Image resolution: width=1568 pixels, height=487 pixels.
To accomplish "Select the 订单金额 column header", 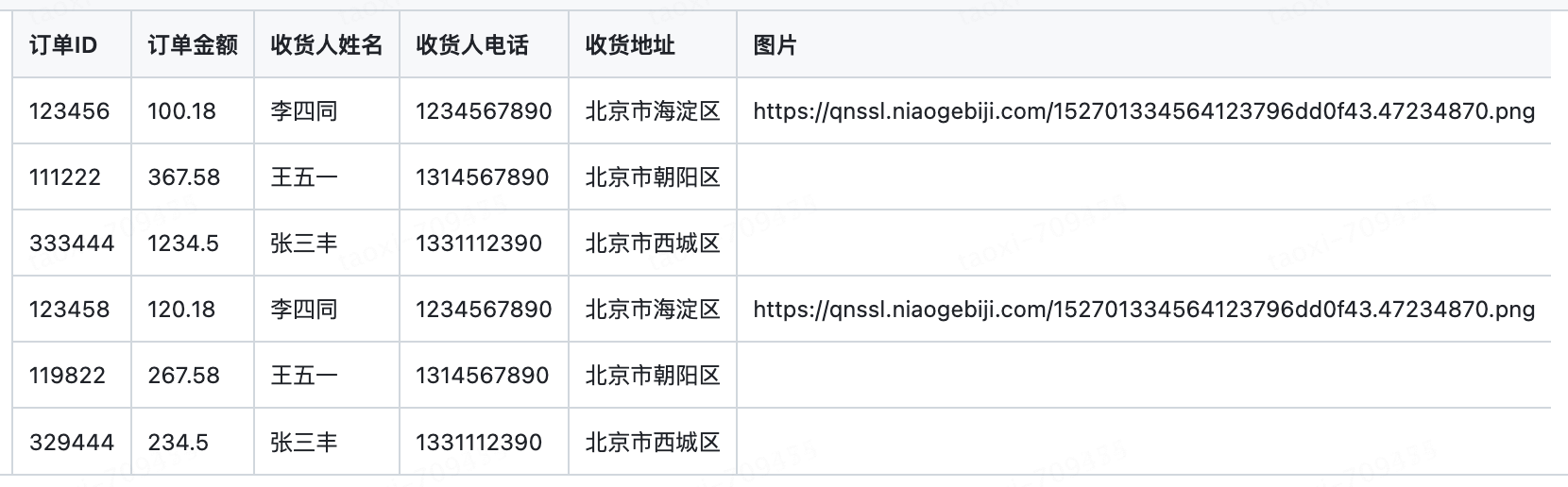I will point(193,45).
